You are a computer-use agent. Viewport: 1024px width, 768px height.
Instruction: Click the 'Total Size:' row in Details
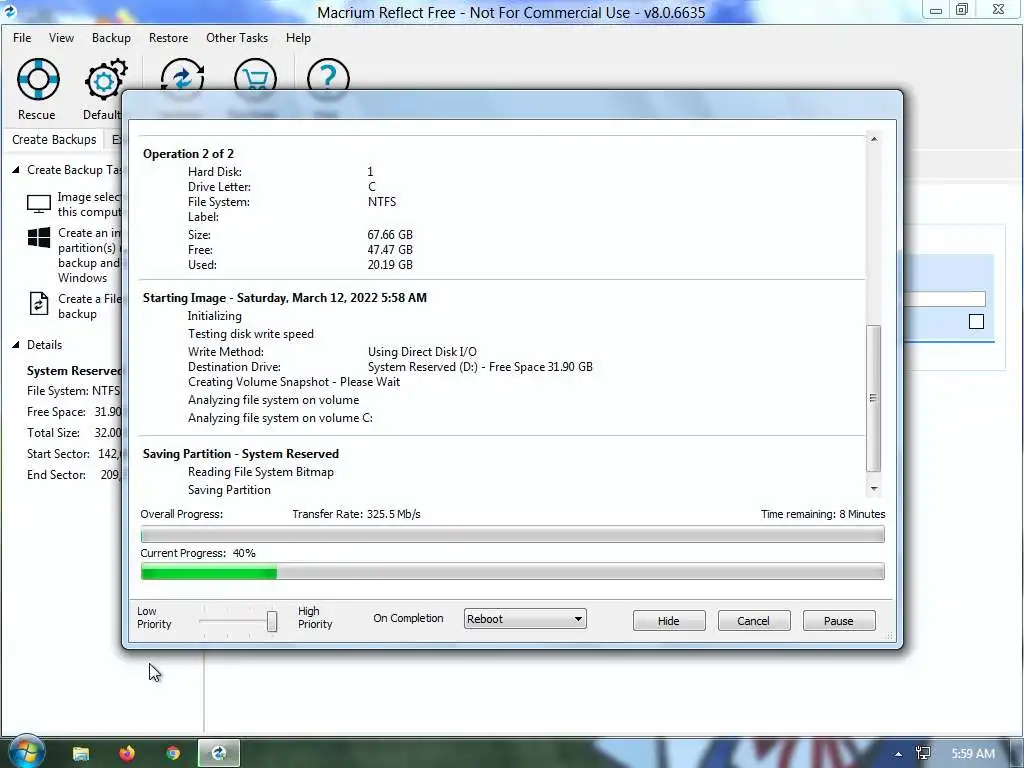(x=74, y=433)
